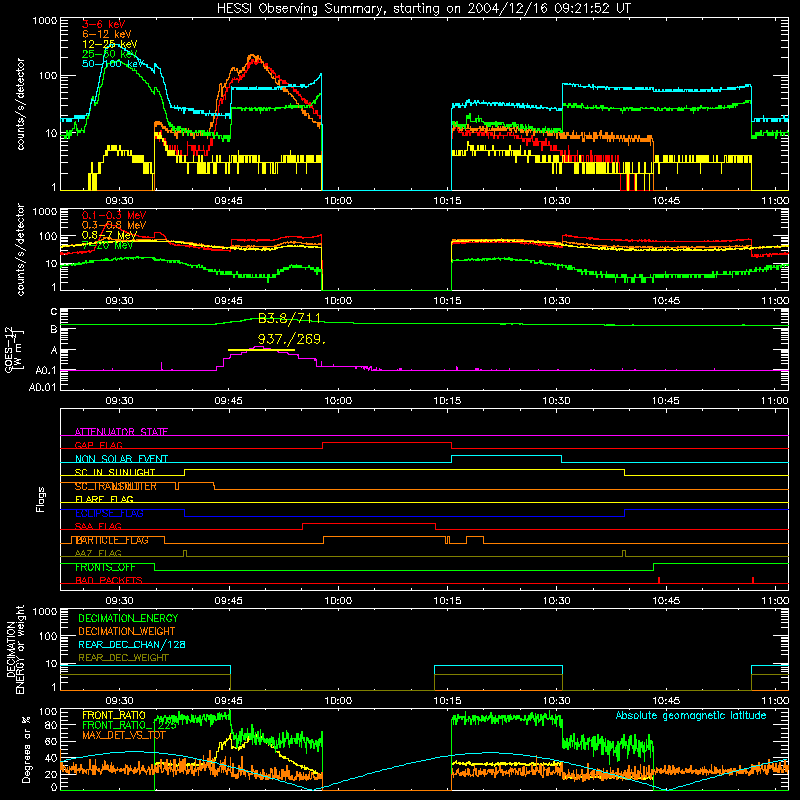800x800 pixels.
Task: Select the SAA_FLAG label
Action: (98, 527)
